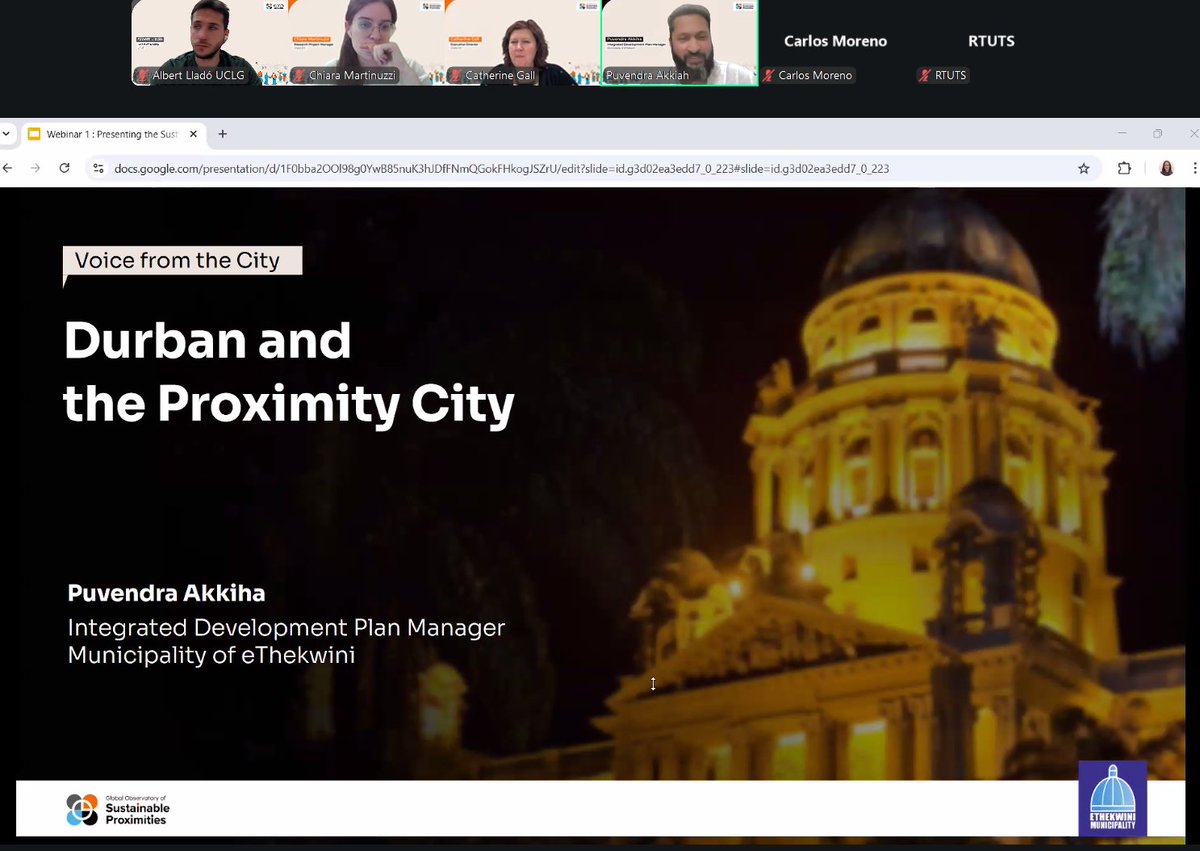Open the Chrome three-dot menu
1200x851 pixels.
click(1194, 168)
